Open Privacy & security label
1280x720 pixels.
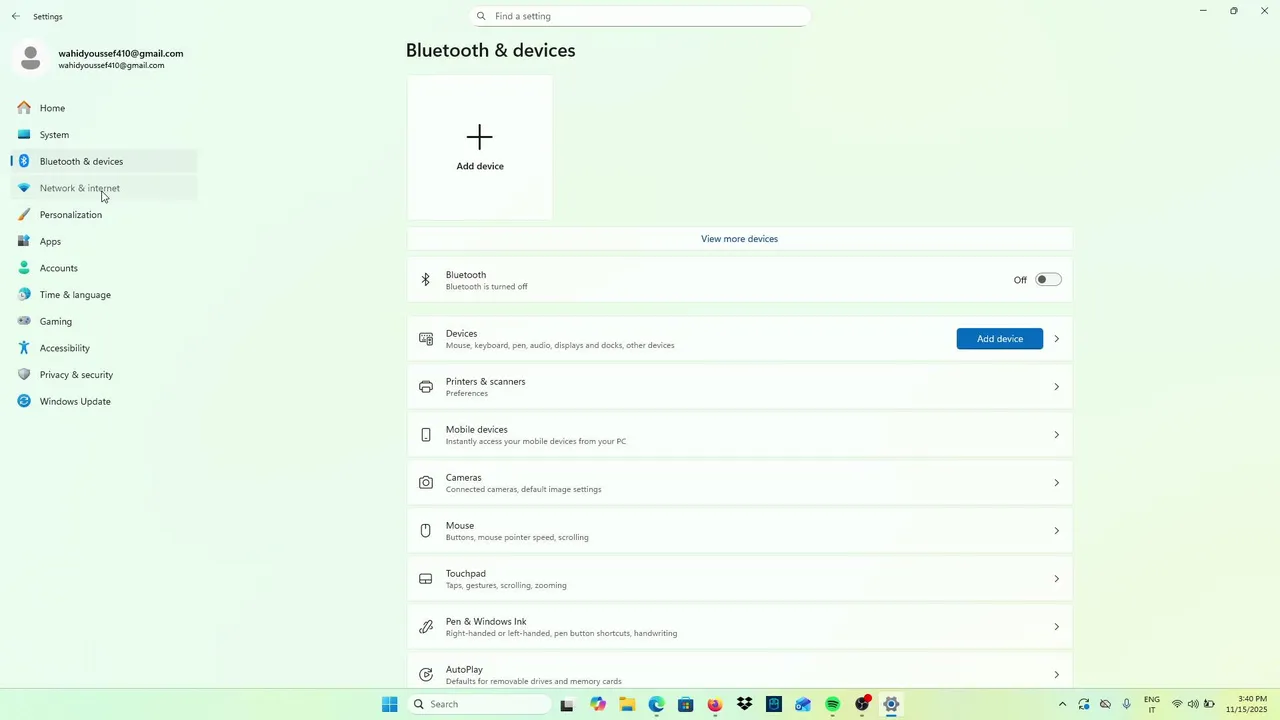[76, 374]
